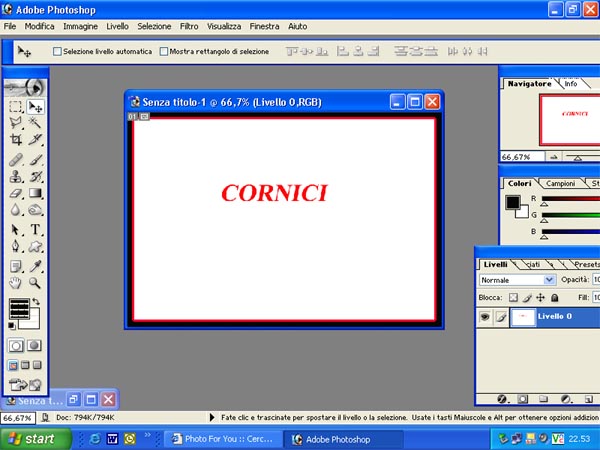Click the R red color slider

point(571,199)
